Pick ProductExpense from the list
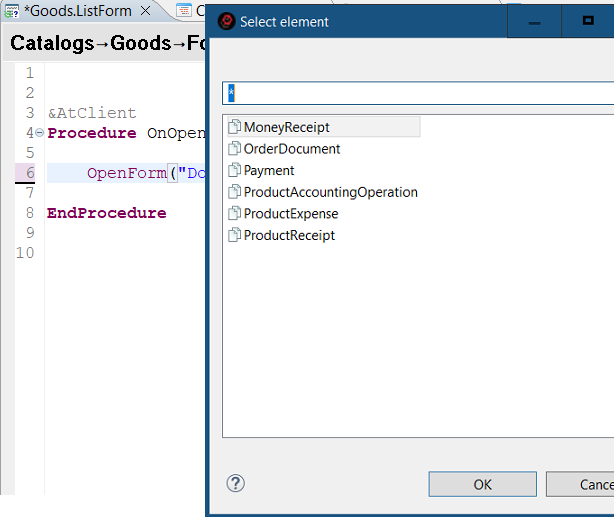This screenshot has width=614, height=517. tap(291, 214)
